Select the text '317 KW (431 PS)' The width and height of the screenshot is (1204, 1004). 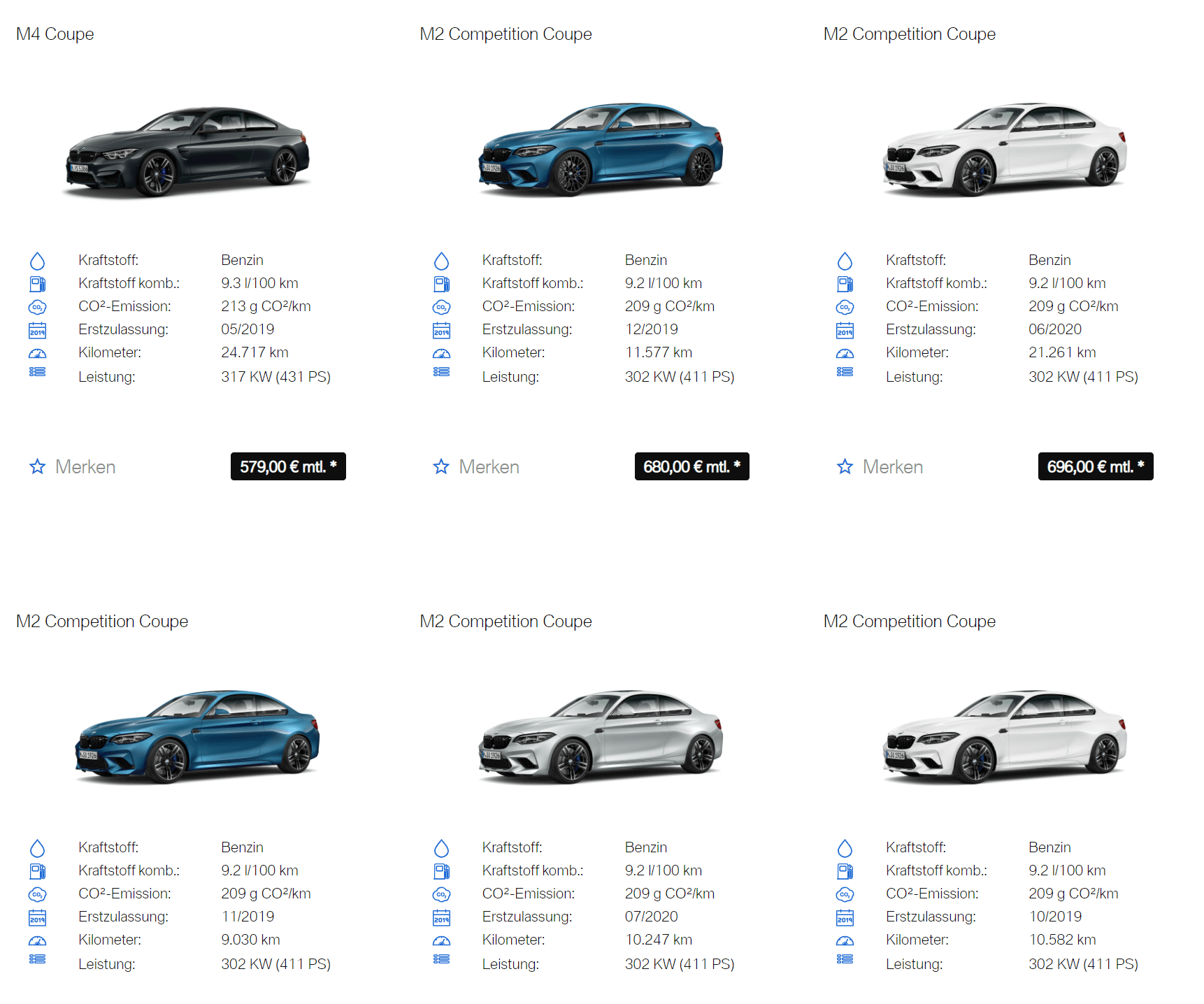(275, 377)
